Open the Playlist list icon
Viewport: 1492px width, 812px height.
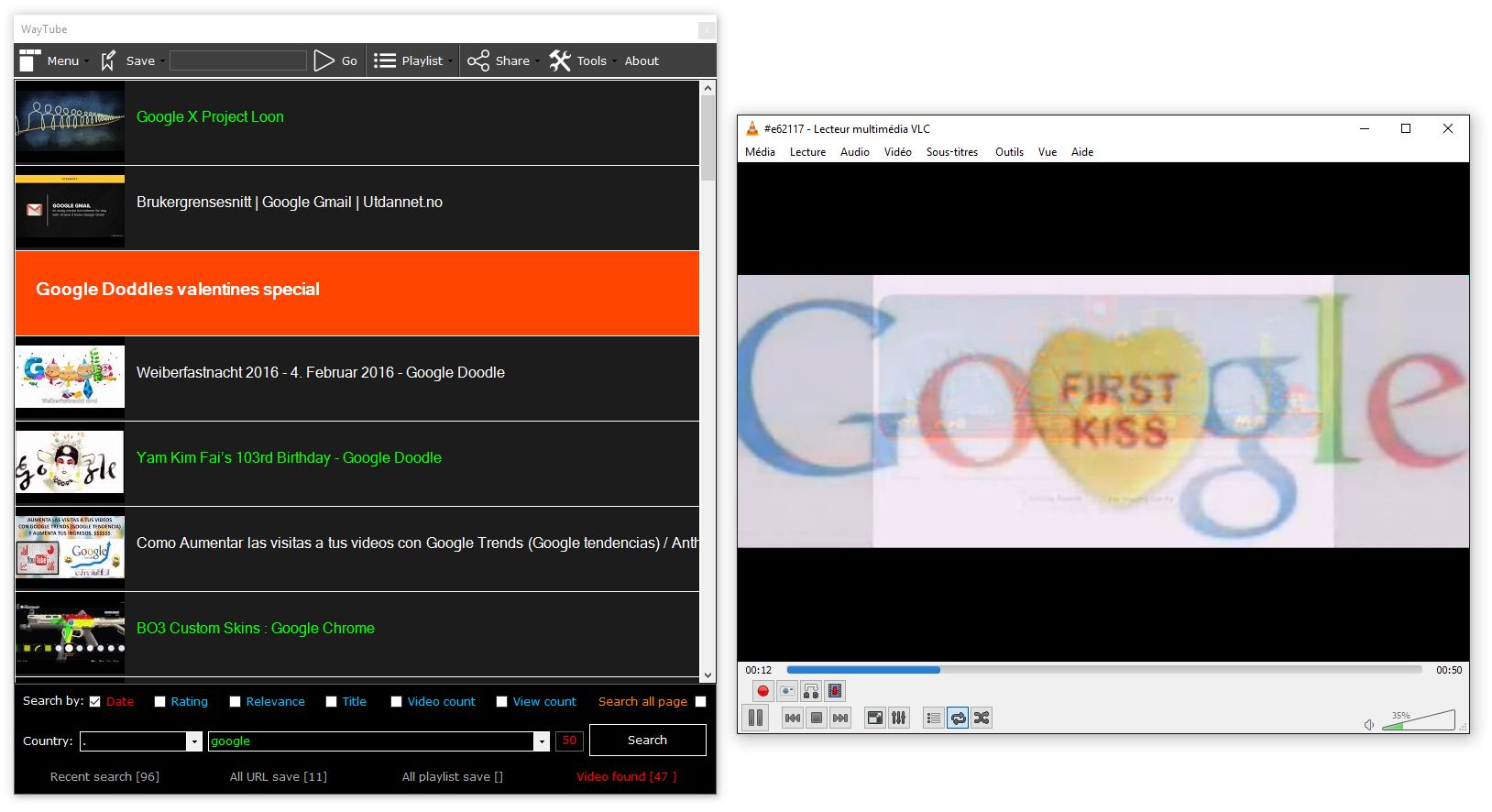[385, 60]
